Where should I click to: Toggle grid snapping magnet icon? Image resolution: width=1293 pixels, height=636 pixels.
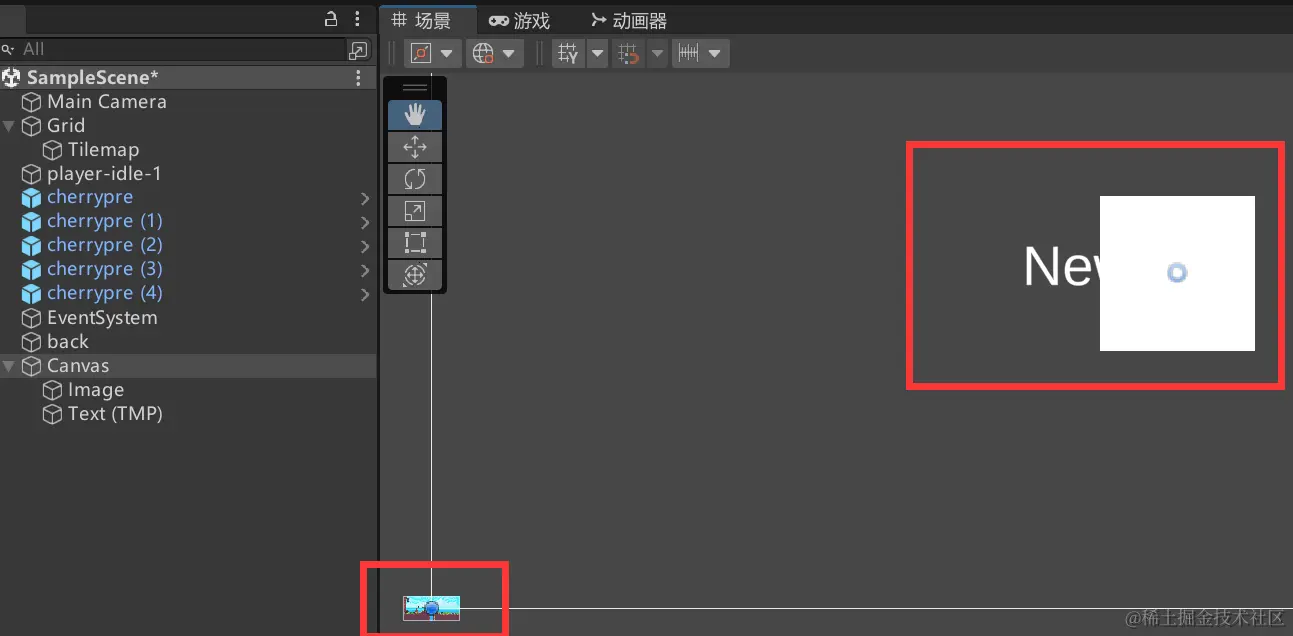628,53
